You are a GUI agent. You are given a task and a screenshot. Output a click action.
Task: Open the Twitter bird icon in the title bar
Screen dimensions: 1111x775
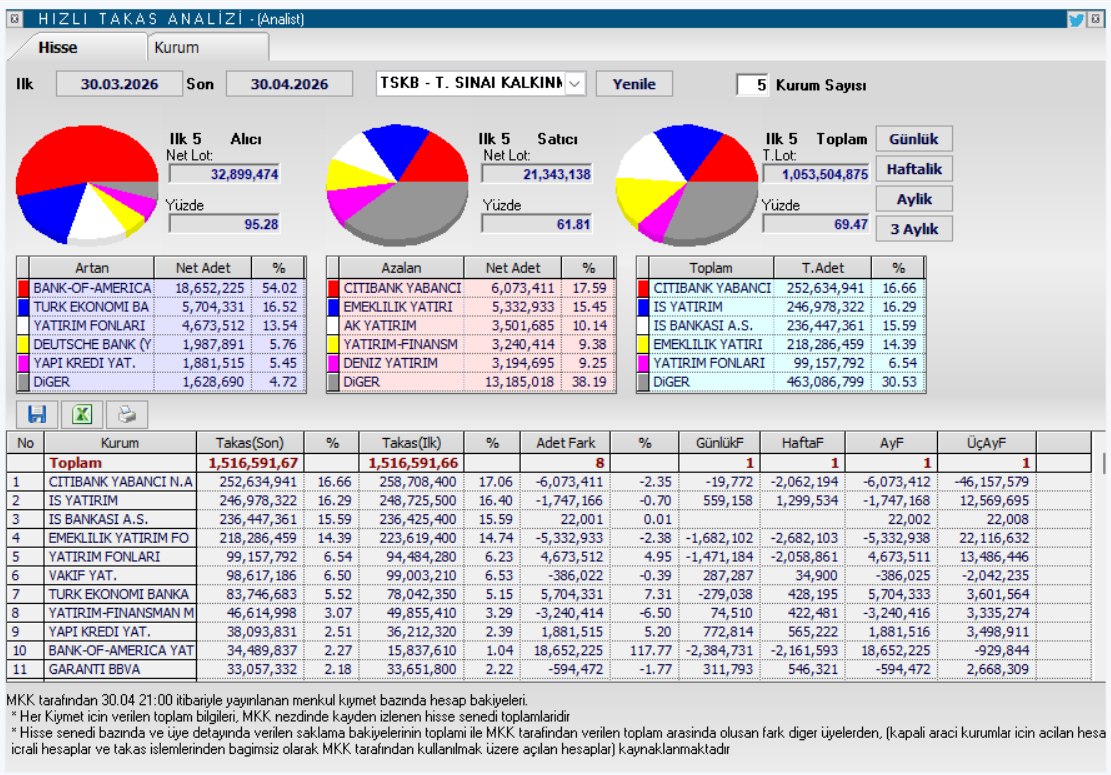pyautogui.click(x=1076, y=19)
